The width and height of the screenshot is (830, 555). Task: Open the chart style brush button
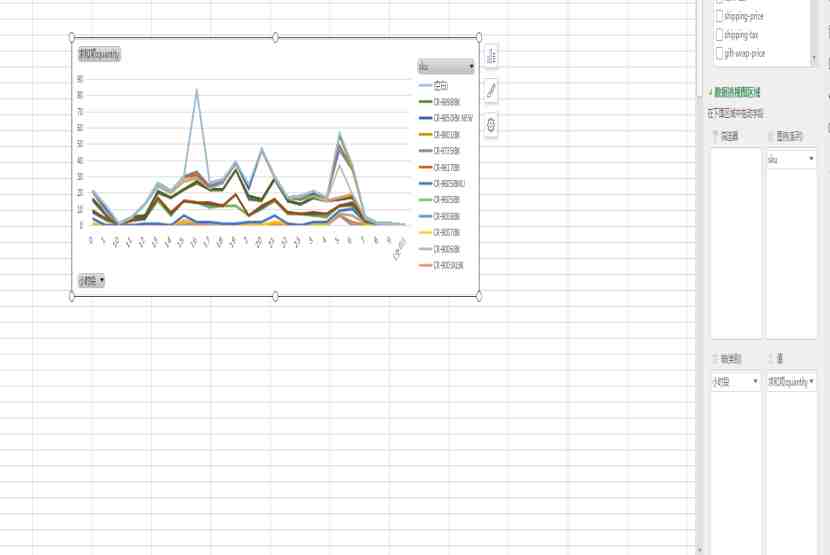point(491,91)
